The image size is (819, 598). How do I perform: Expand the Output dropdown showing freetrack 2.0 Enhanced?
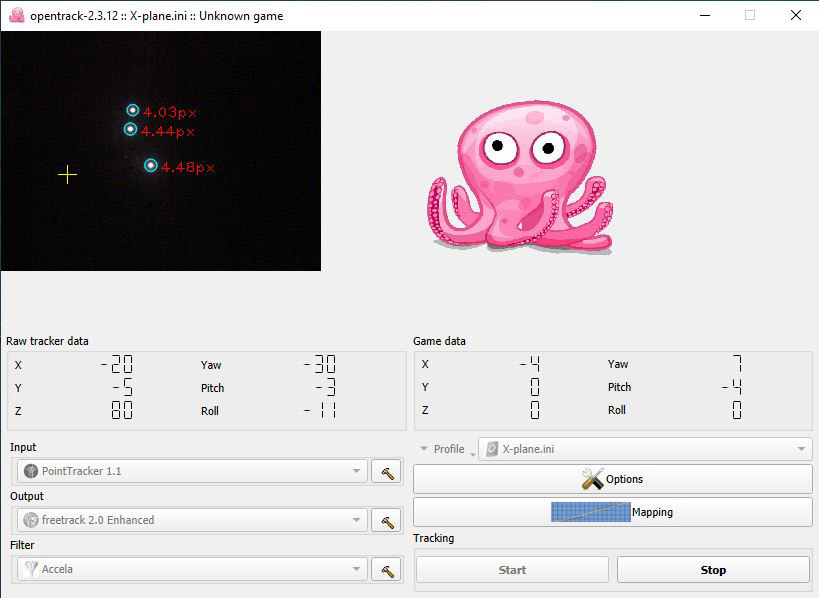191,520
